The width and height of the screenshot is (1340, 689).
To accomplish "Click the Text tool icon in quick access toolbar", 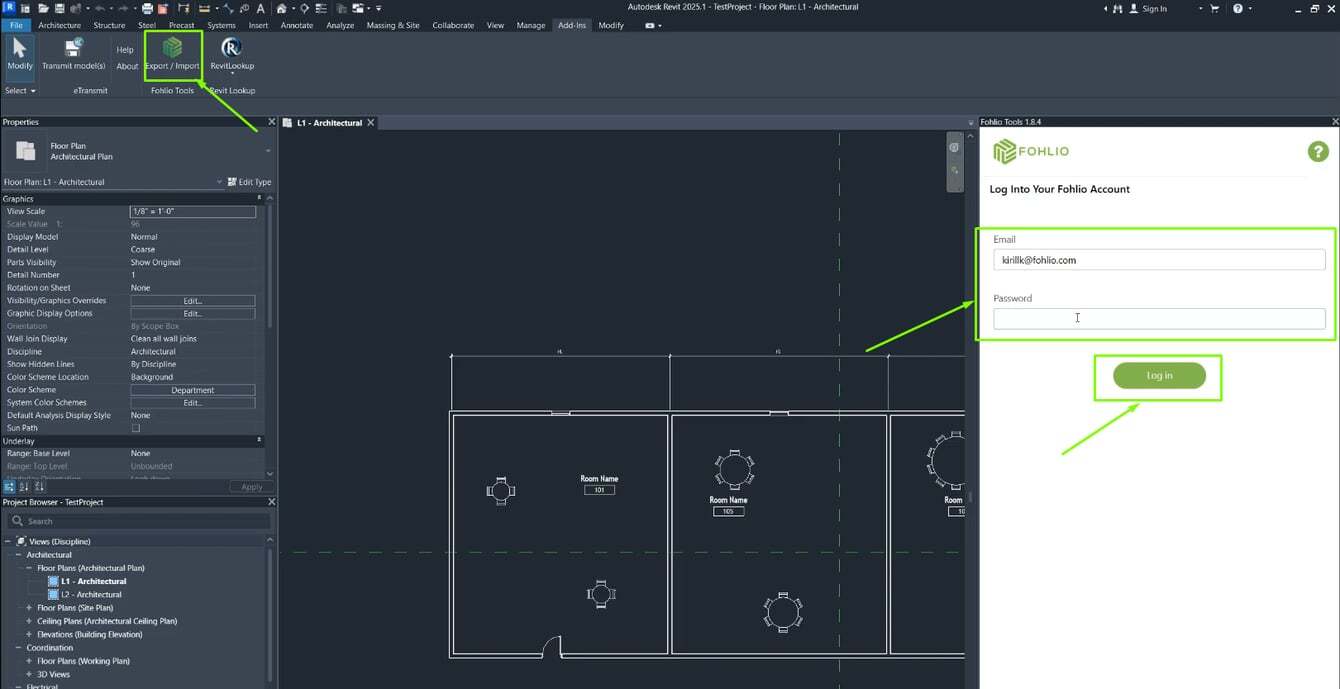I will click(261, 8).
